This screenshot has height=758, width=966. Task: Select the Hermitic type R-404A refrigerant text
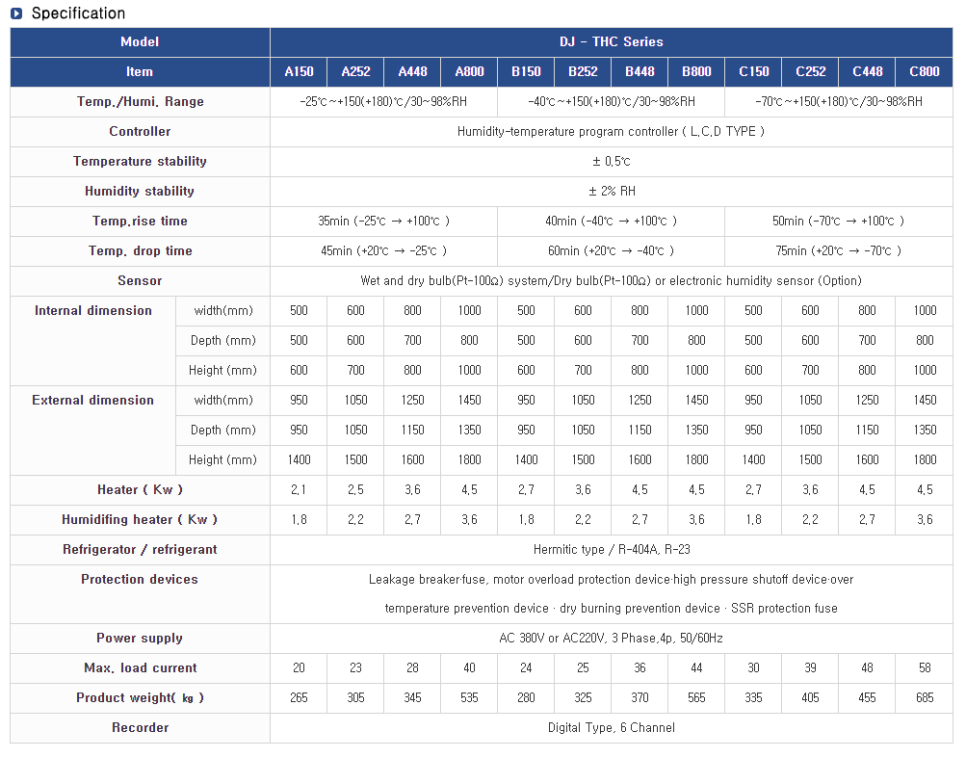tap(611, 550)
